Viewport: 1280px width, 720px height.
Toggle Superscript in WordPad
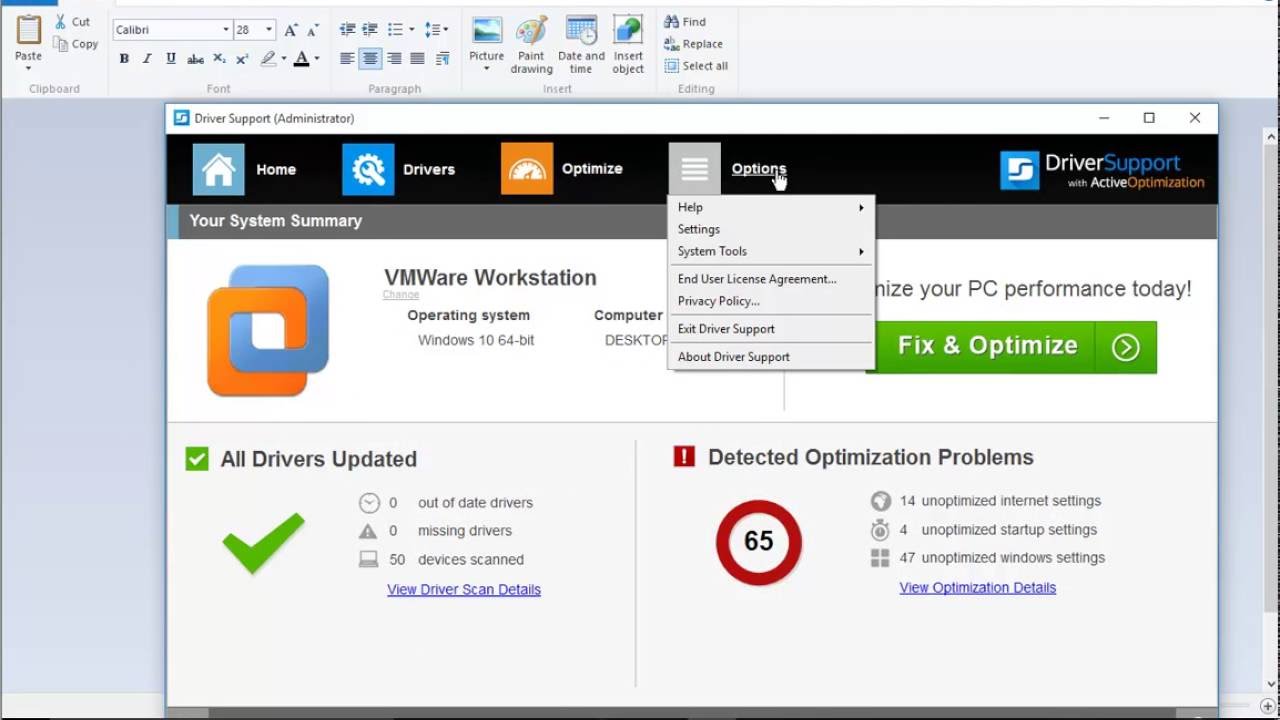pos(242,59)
